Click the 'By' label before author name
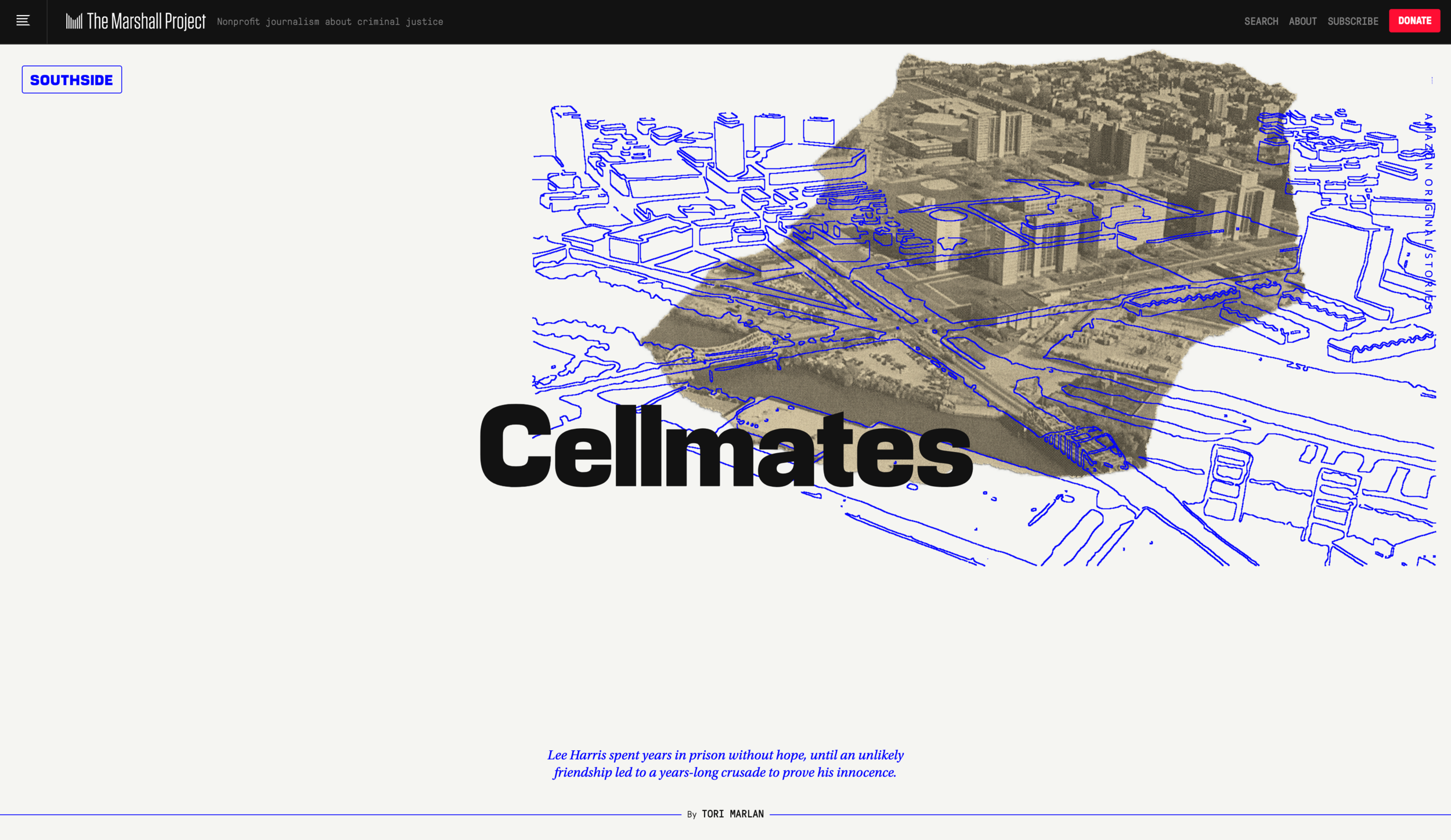This screenshot has height=840, width=1451. (x=691, y=814)
